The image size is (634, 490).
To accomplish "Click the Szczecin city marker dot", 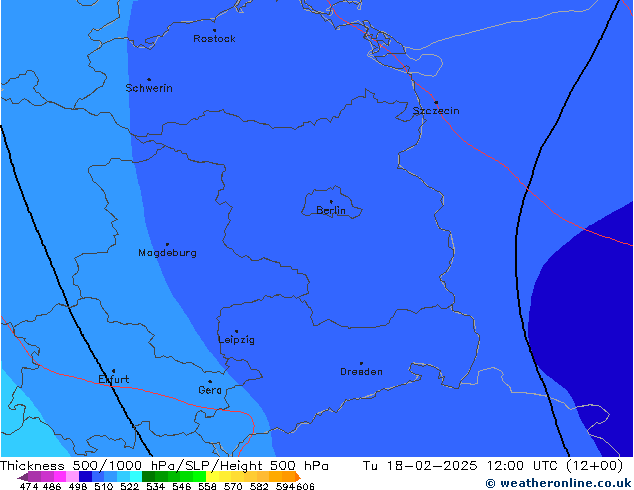I will [x=436, y=103].
